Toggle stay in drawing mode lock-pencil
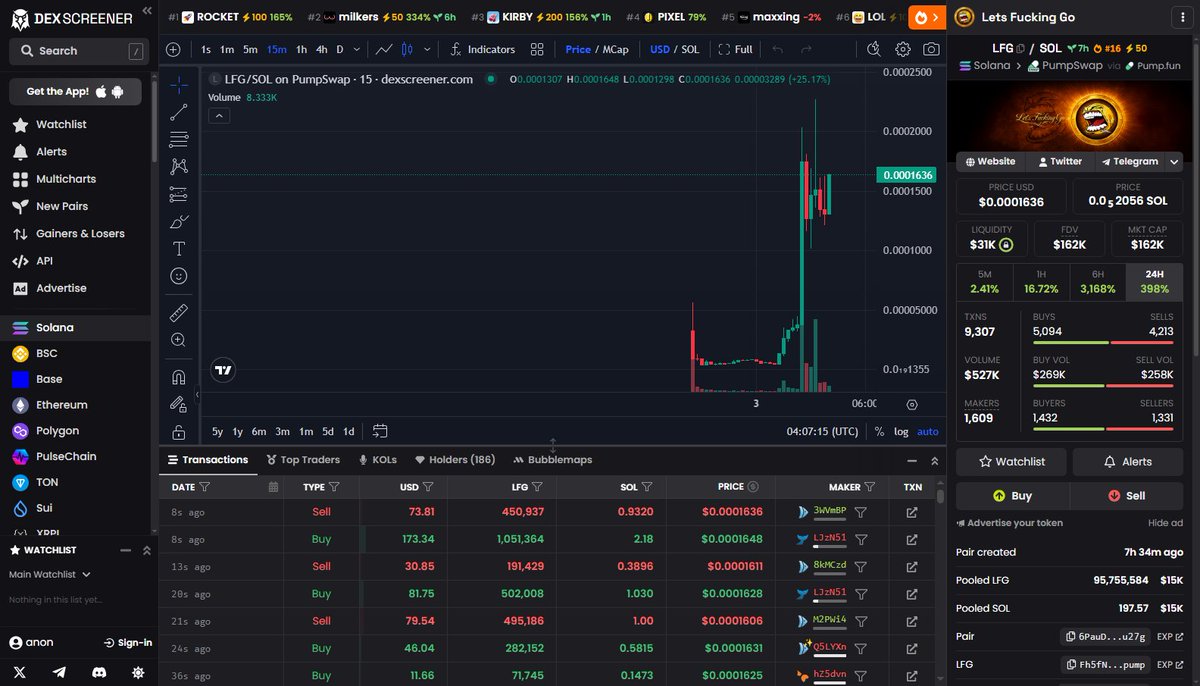 click(x=179, y=404)
